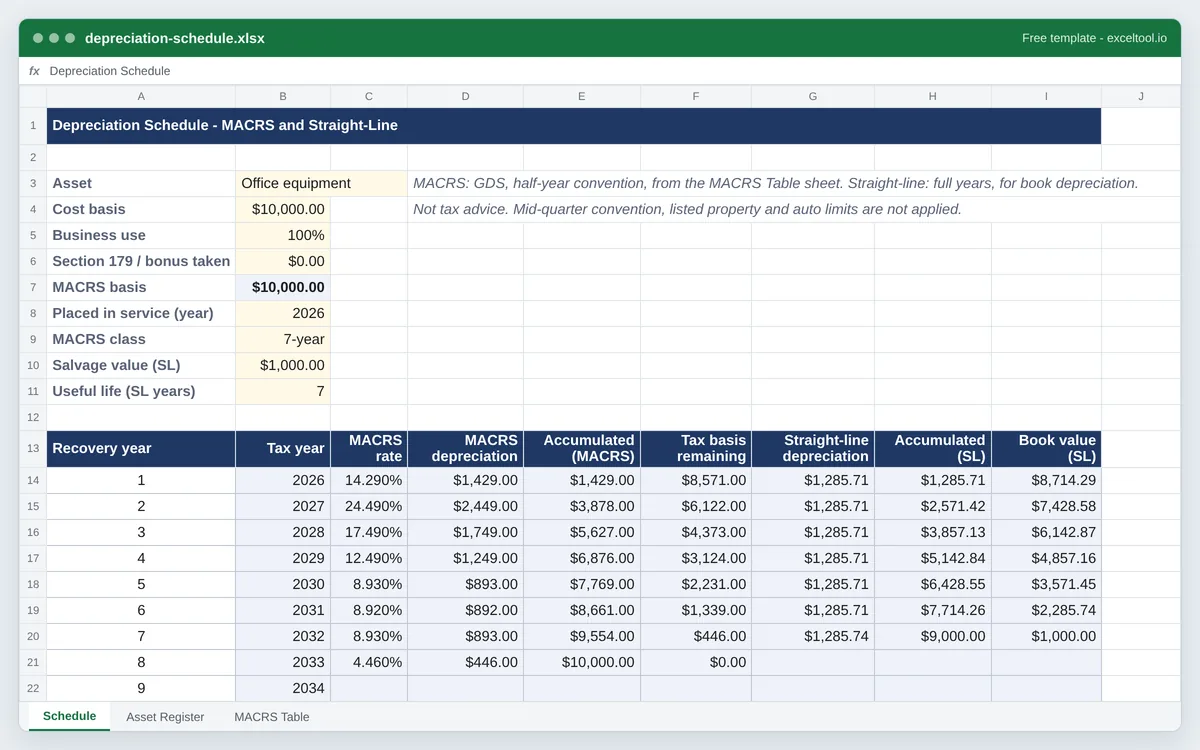This screenshot has width=1200, height=750.
Task: Select column D header
Action: pos(466,96)
